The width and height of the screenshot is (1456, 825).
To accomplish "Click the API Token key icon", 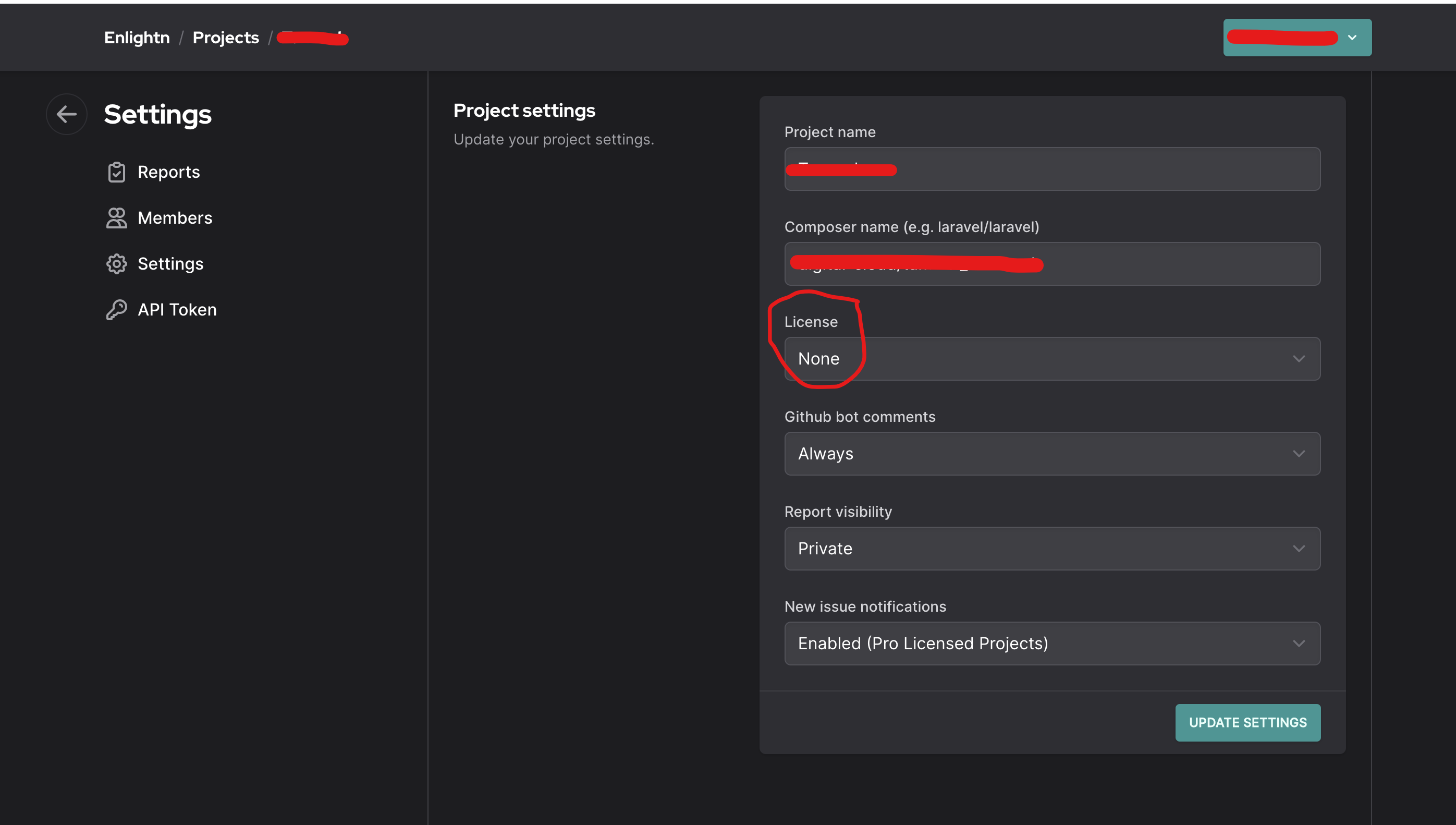I will [116, 310].
